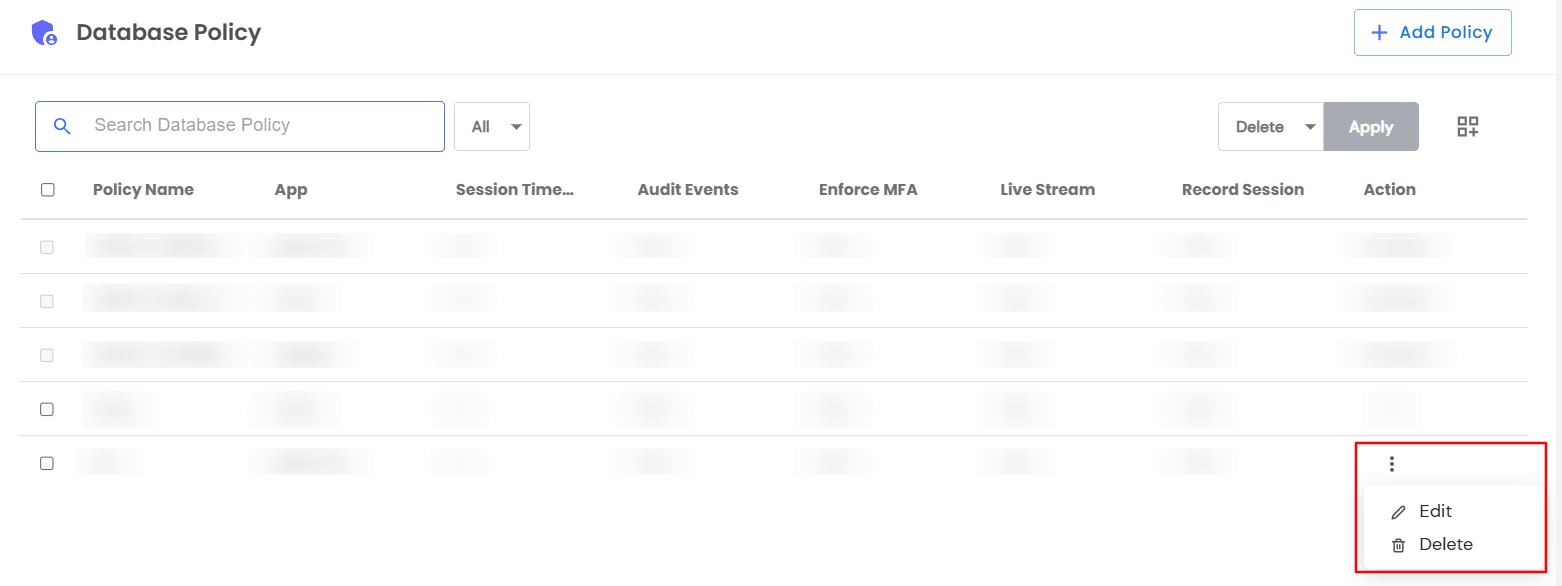The width and height of the screenshot is (1562, 586).
Task: Click the search magnifier icon
Action: [62, 126]
